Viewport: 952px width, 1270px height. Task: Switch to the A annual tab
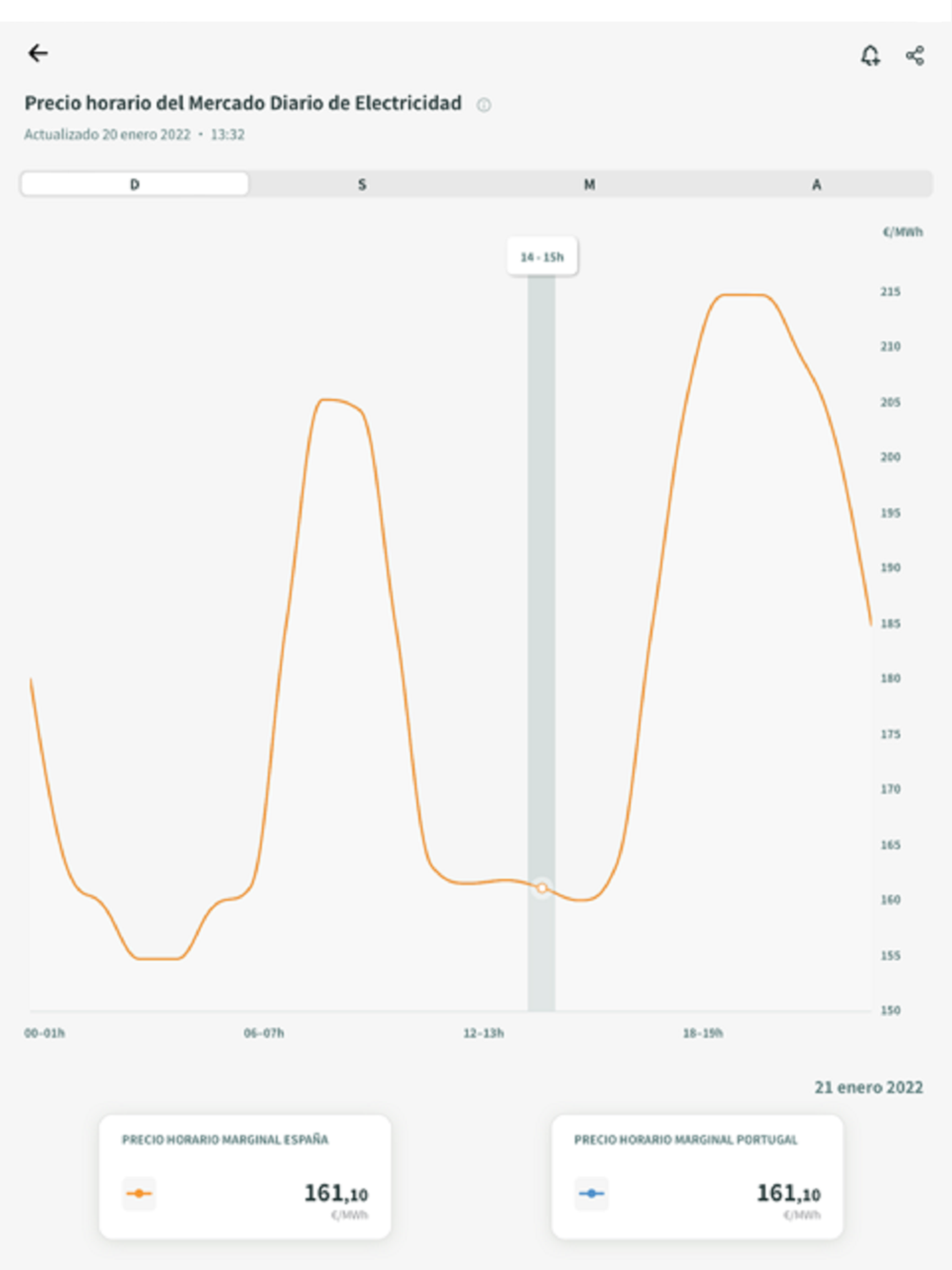pyautogui.click(x=817, y=184)
